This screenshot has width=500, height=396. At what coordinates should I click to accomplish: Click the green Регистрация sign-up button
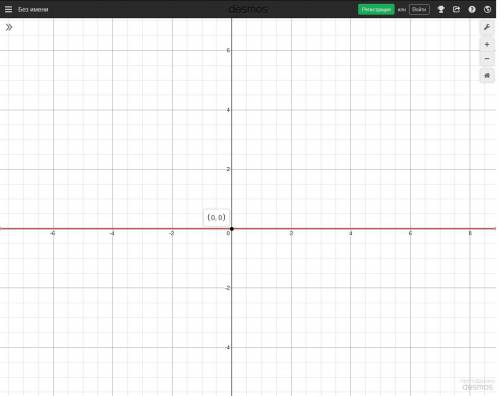[x=376, y=9]
